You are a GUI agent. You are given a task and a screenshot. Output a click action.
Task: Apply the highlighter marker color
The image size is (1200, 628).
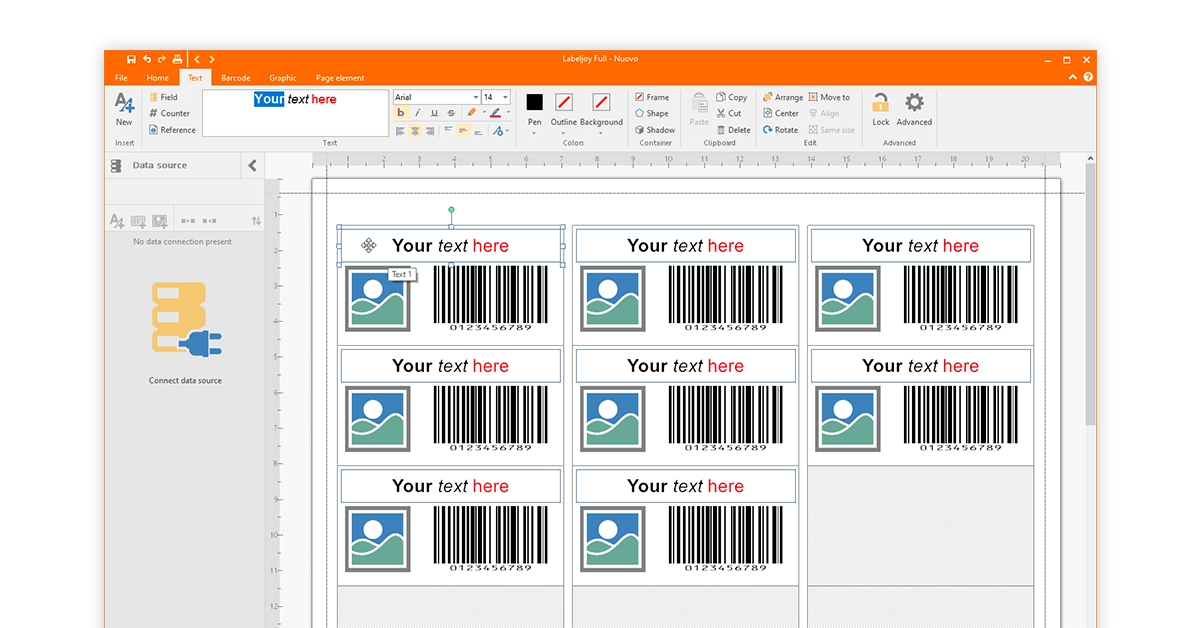click(472, 112)
